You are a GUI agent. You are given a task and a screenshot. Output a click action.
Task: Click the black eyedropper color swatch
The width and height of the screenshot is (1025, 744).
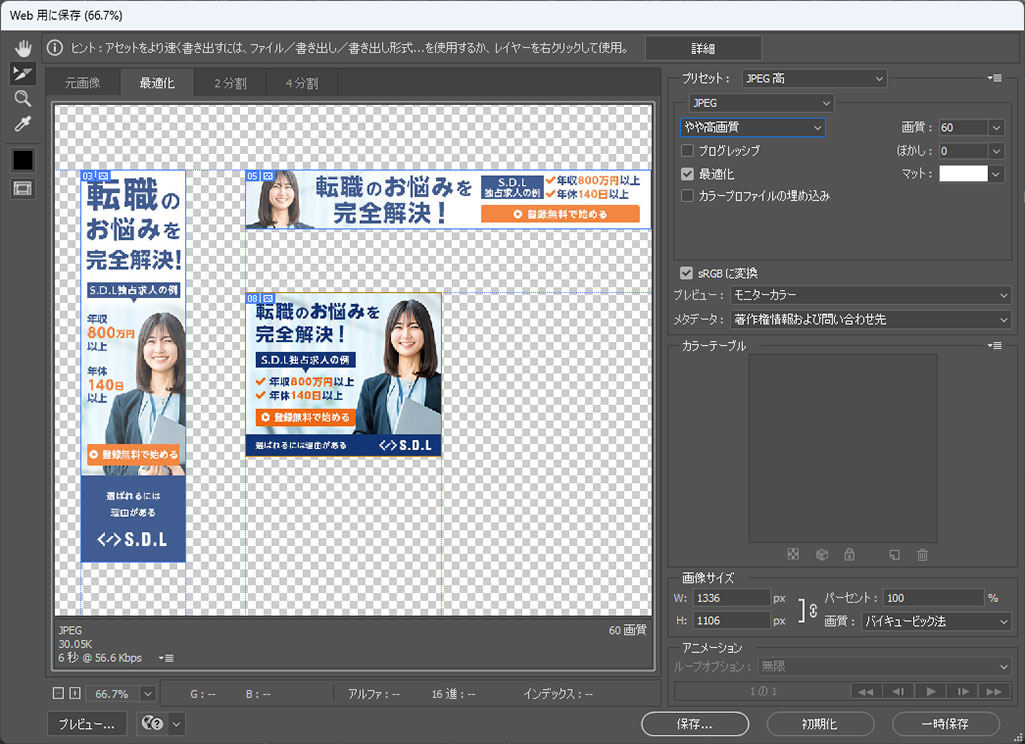coord(22,159)
